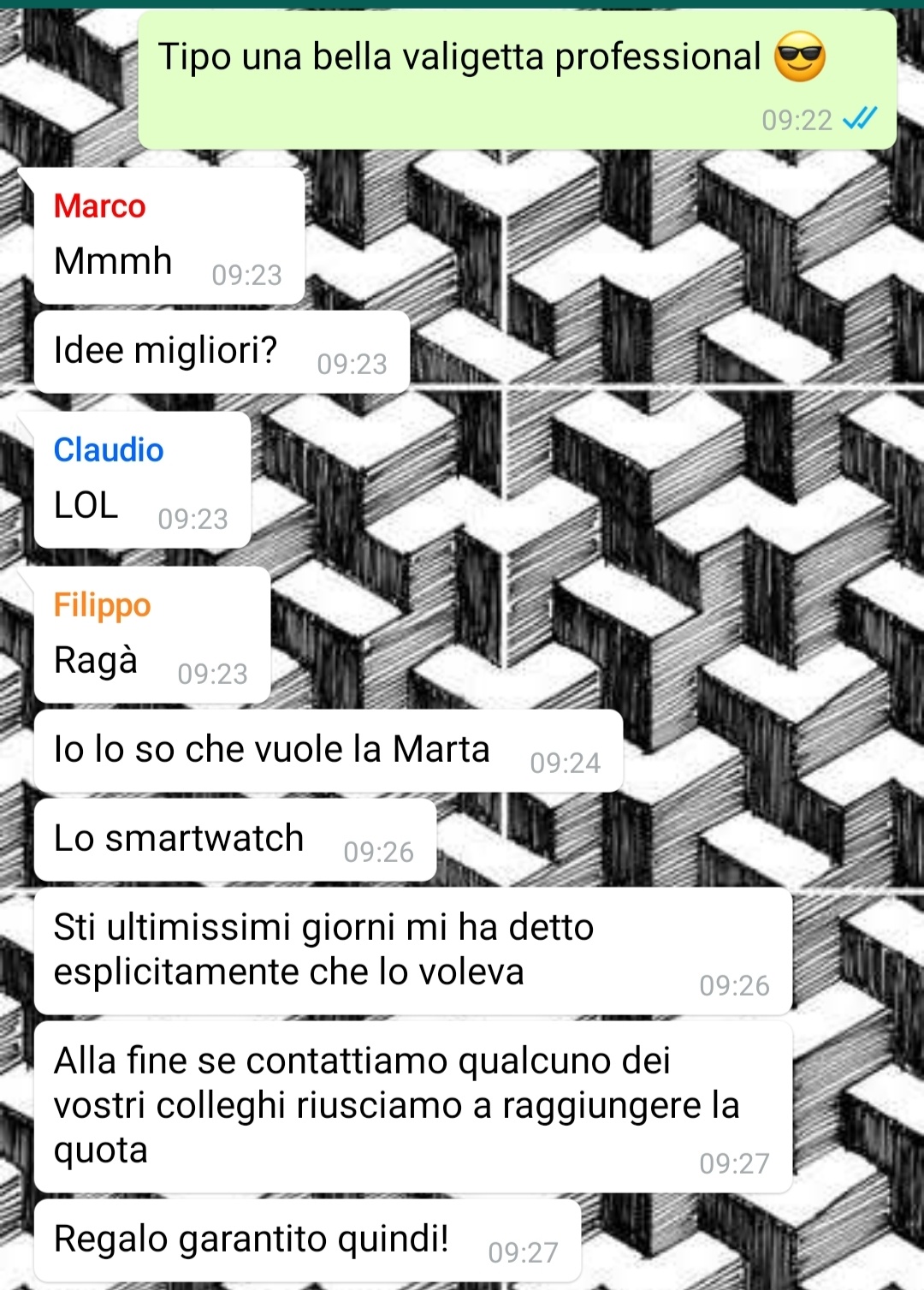This screenshot has height=1290, width=924.
Task: Select the 'LOL' message bubble
Action: [x=142, y=480]
